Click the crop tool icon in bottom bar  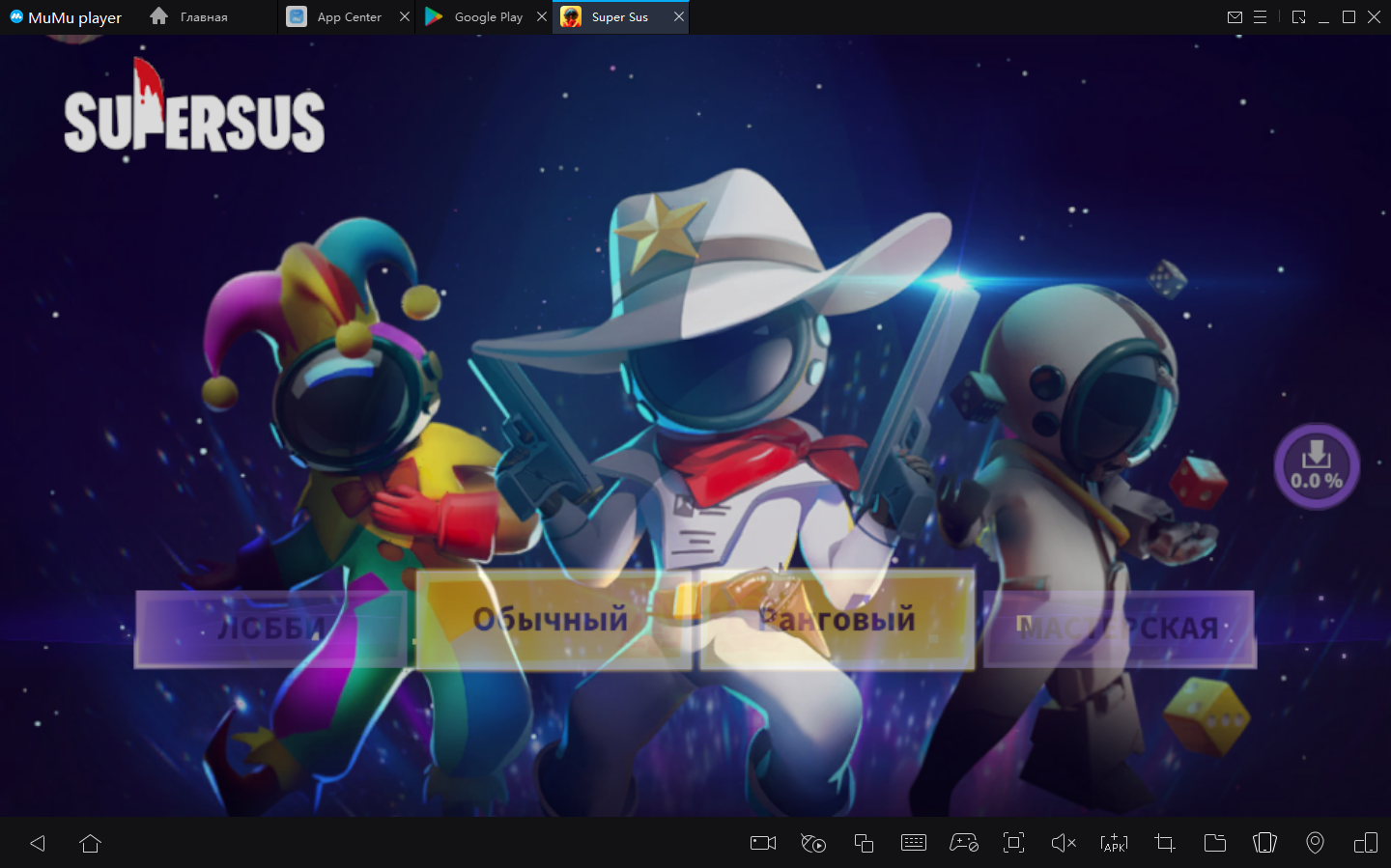1165,843
